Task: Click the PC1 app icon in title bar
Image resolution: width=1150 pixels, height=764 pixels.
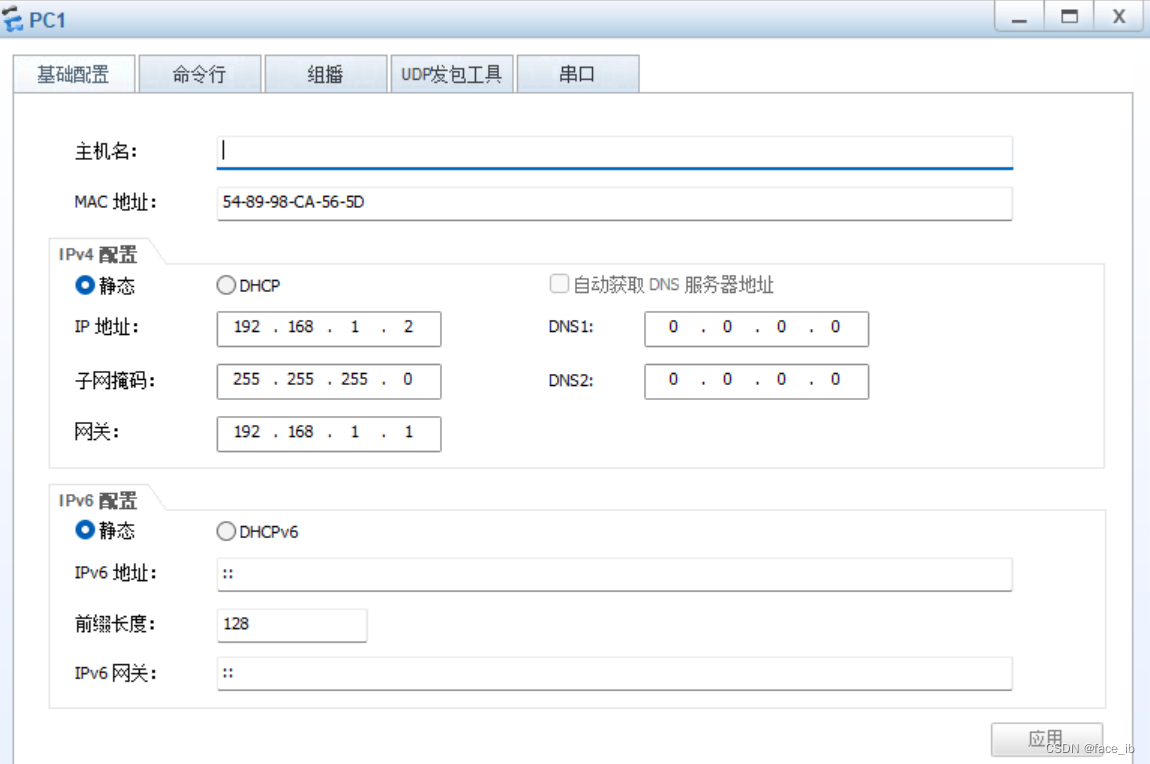Action: tap(12, 18)
